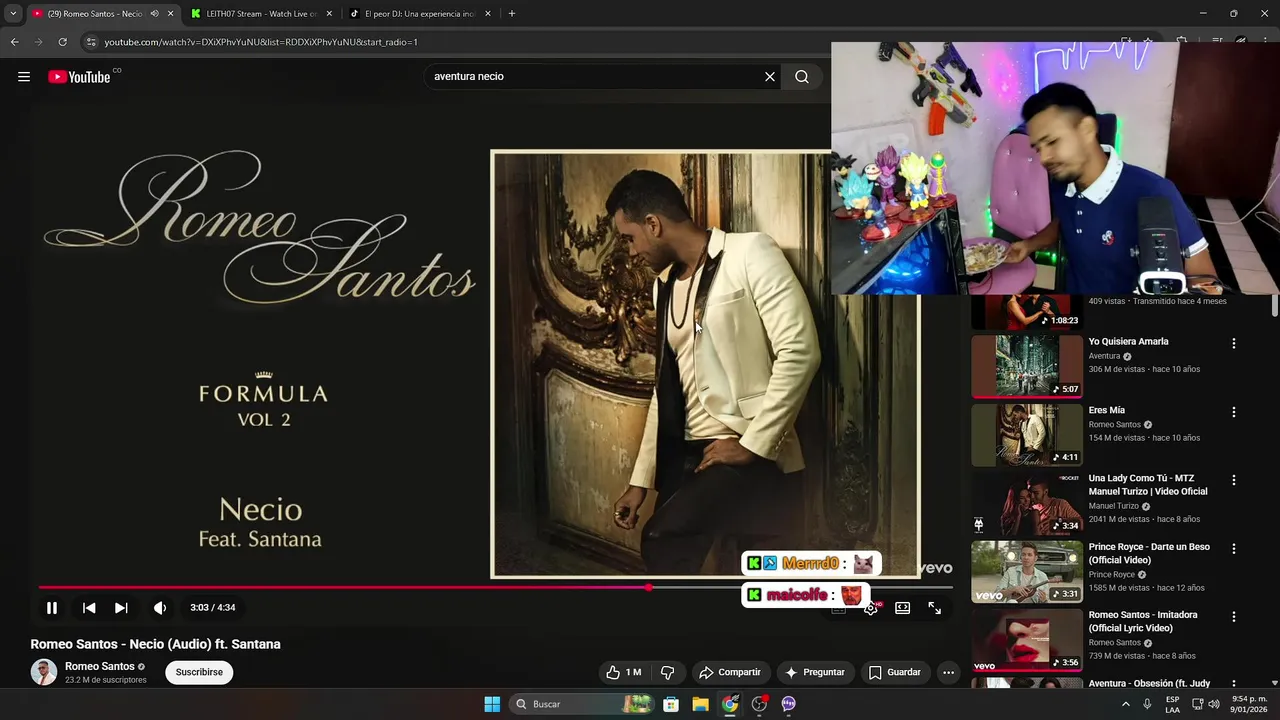Save video using Guardar button
1280x720 pixels.
894,672
